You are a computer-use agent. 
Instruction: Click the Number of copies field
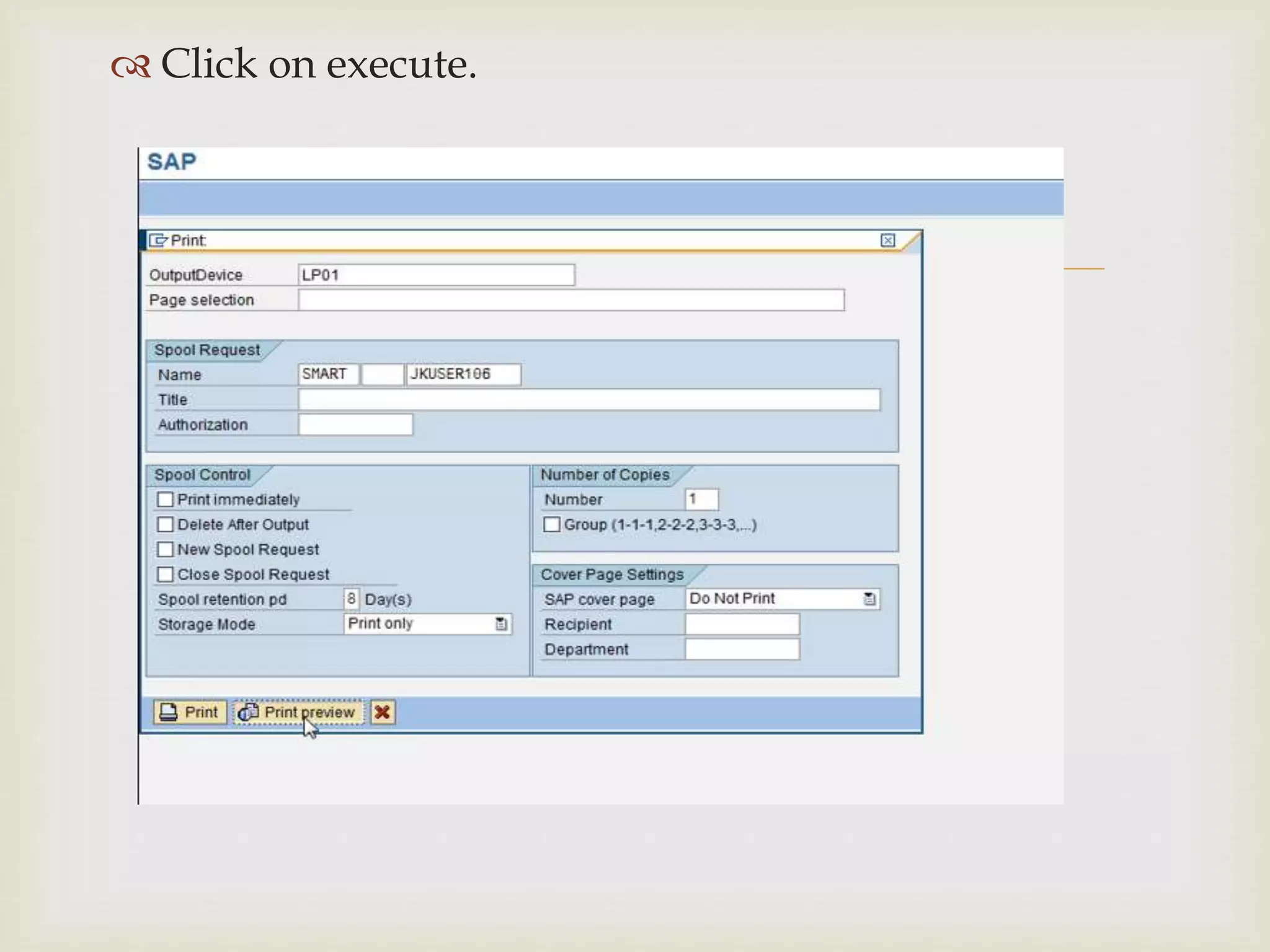click(x=701, y=500)
